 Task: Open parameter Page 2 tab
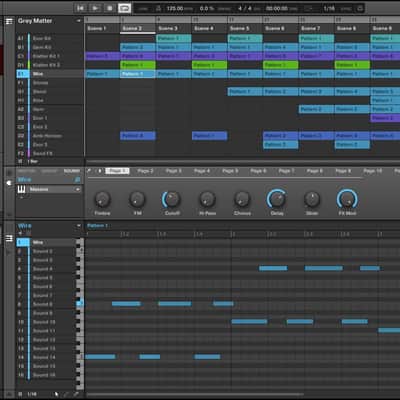145,171
